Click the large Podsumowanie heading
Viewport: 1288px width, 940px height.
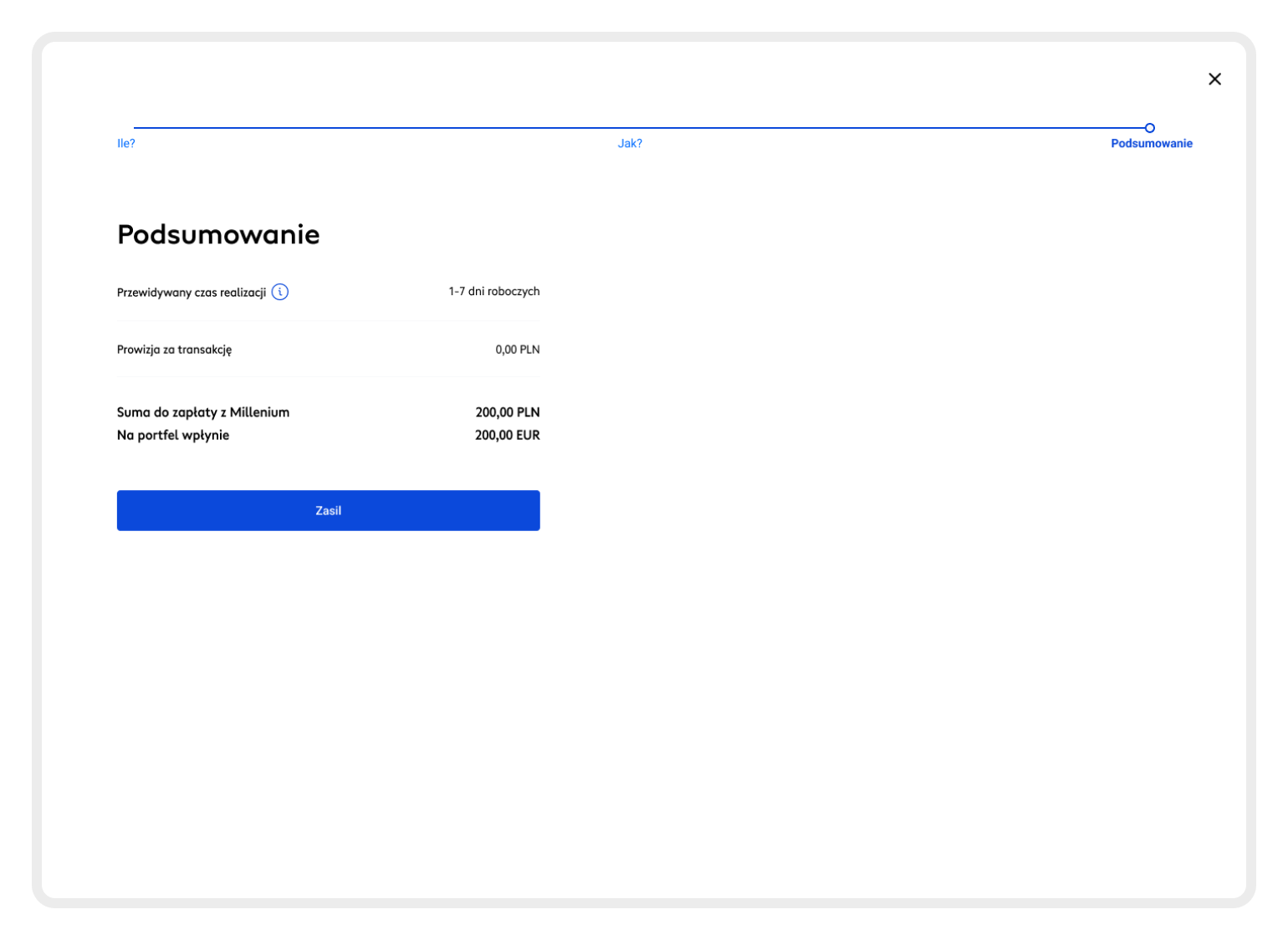coord(218,234)
